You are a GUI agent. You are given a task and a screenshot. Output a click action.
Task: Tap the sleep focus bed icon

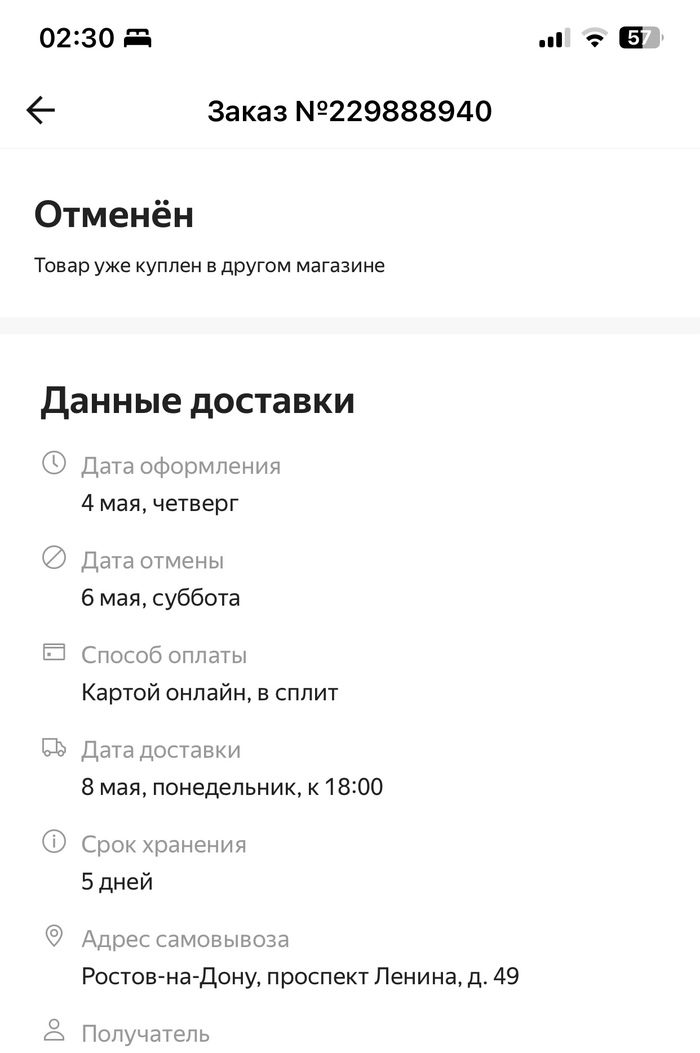click(x=137, y=39)
